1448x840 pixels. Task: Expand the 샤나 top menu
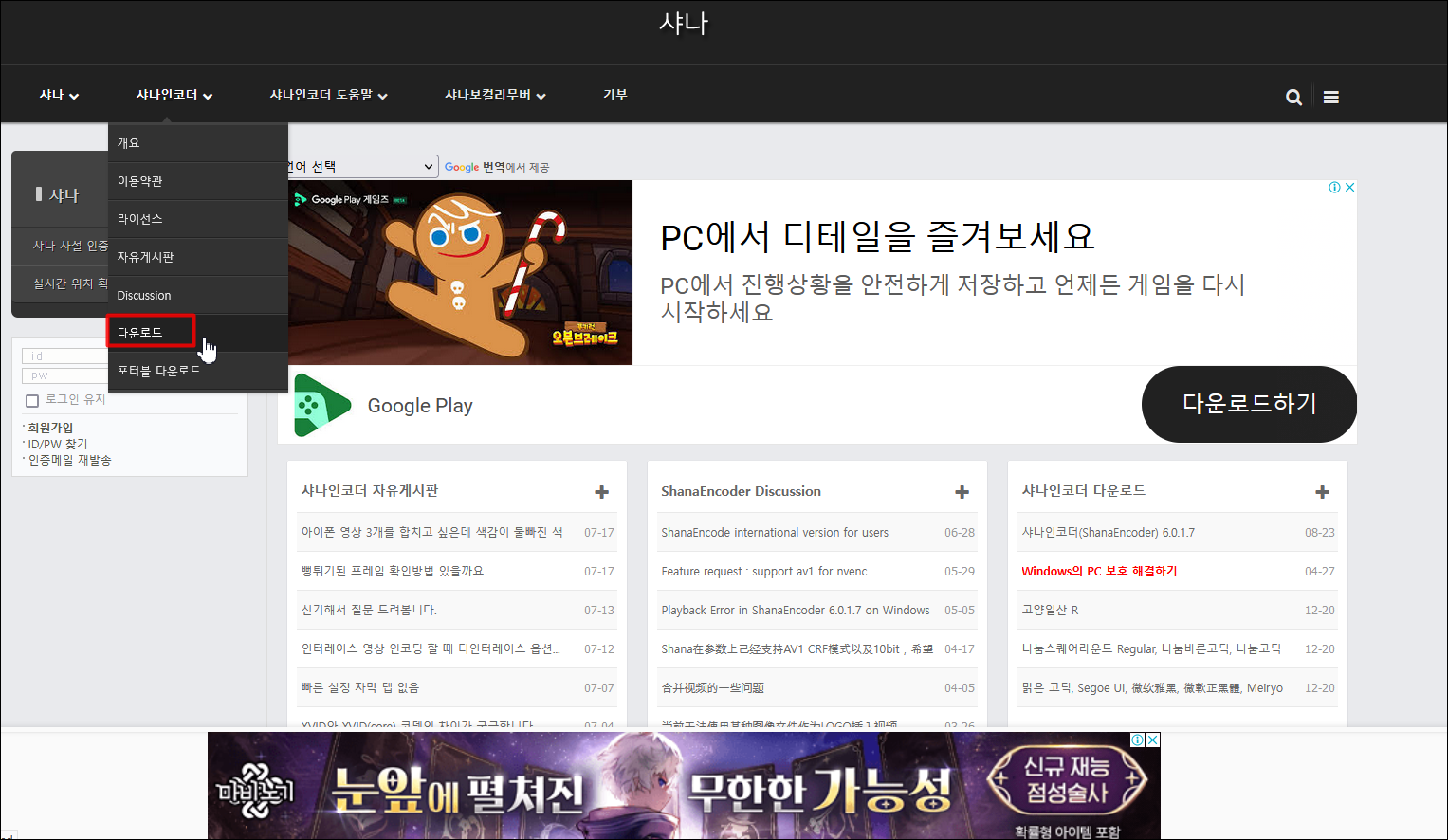click(59, 95)
